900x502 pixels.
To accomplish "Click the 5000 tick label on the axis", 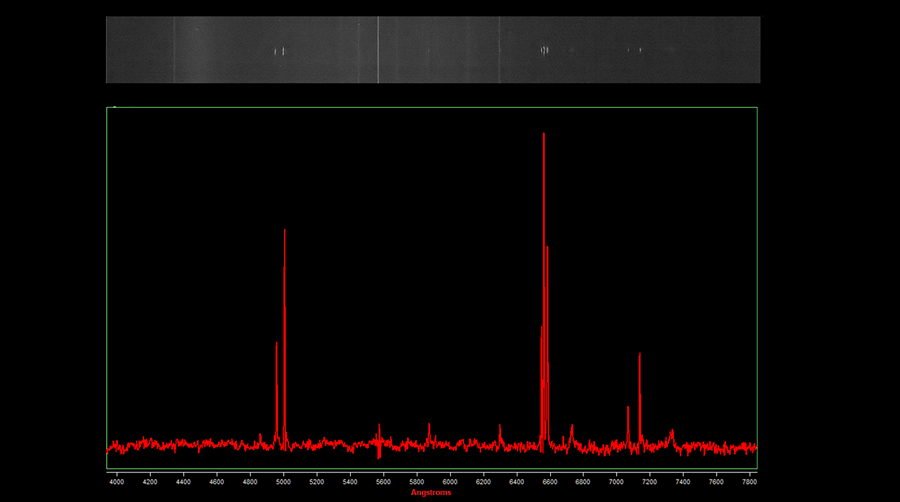I will [x=283, y=482].
